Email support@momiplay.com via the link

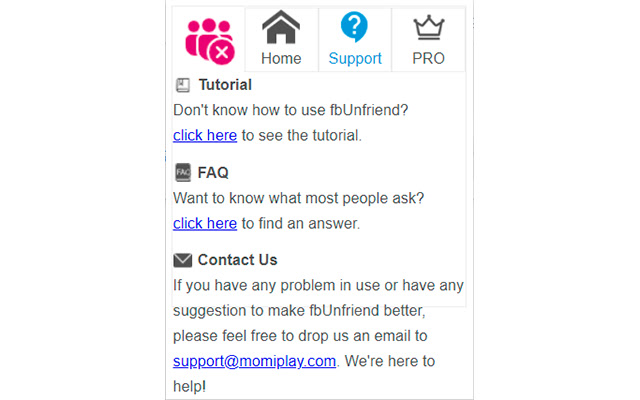tap(254, 361)
